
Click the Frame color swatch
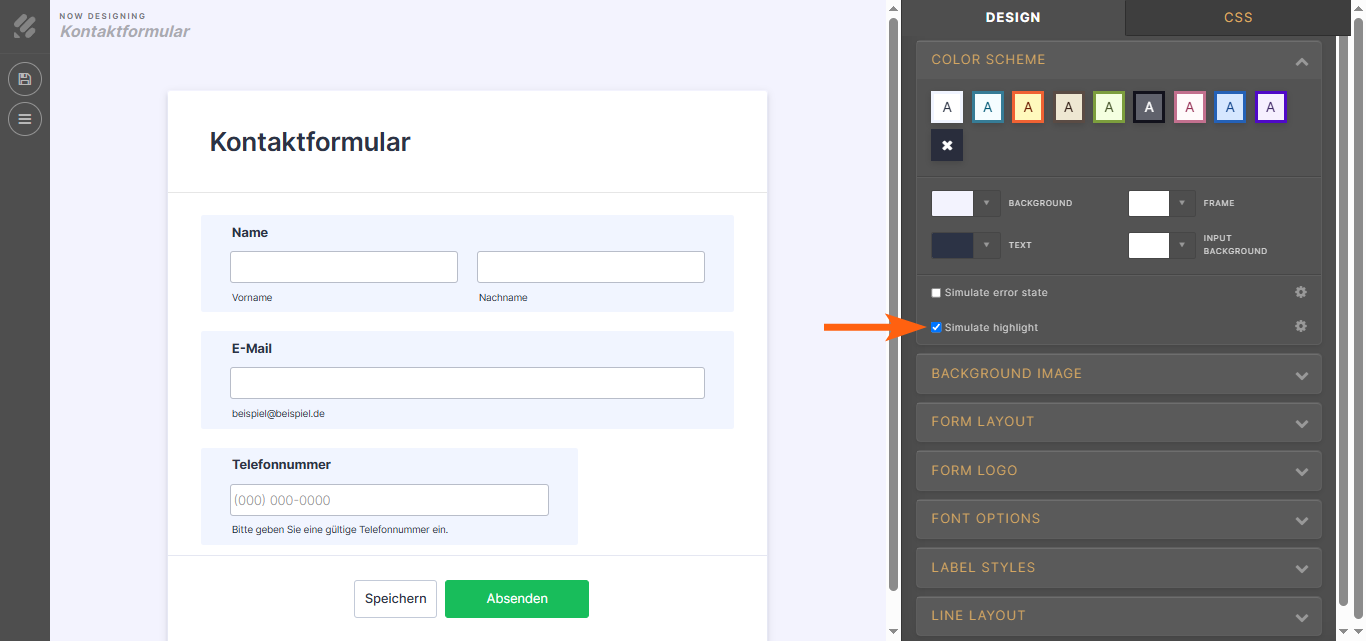1149,203
